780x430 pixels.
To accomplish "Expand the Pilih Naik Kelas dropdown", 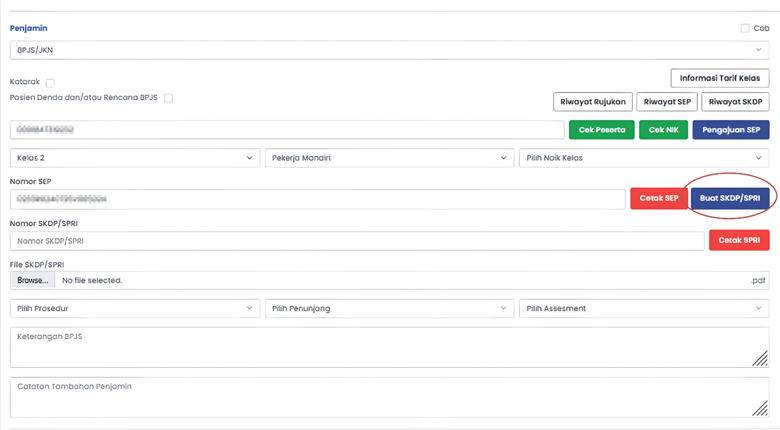I will 644,158.
